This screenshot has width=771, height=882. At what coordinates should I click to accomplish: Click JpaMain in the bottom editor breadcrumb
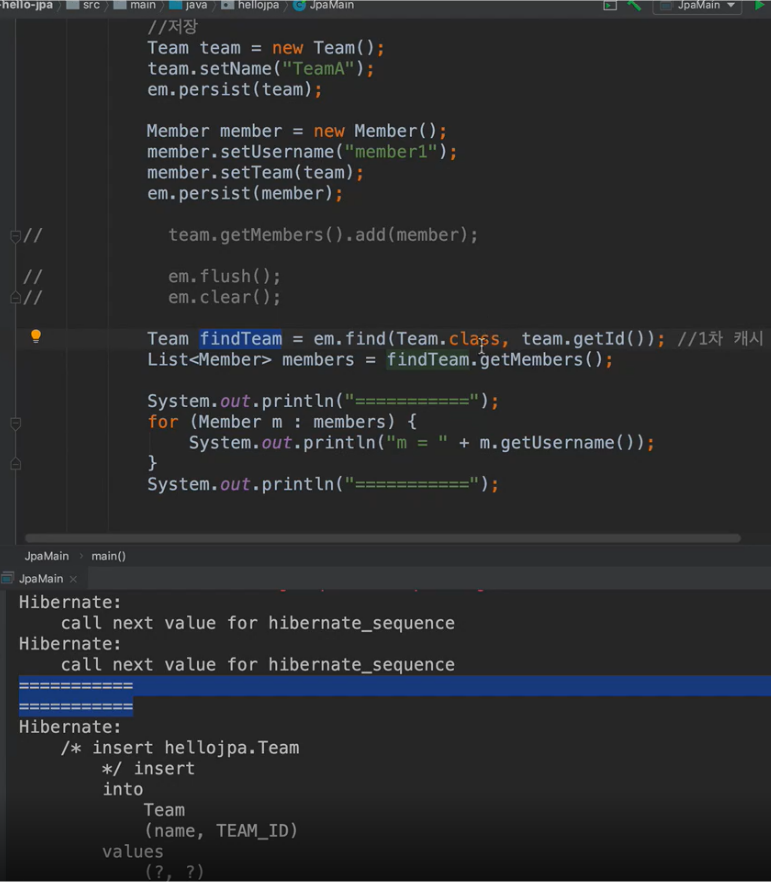(x=47, y=556)
